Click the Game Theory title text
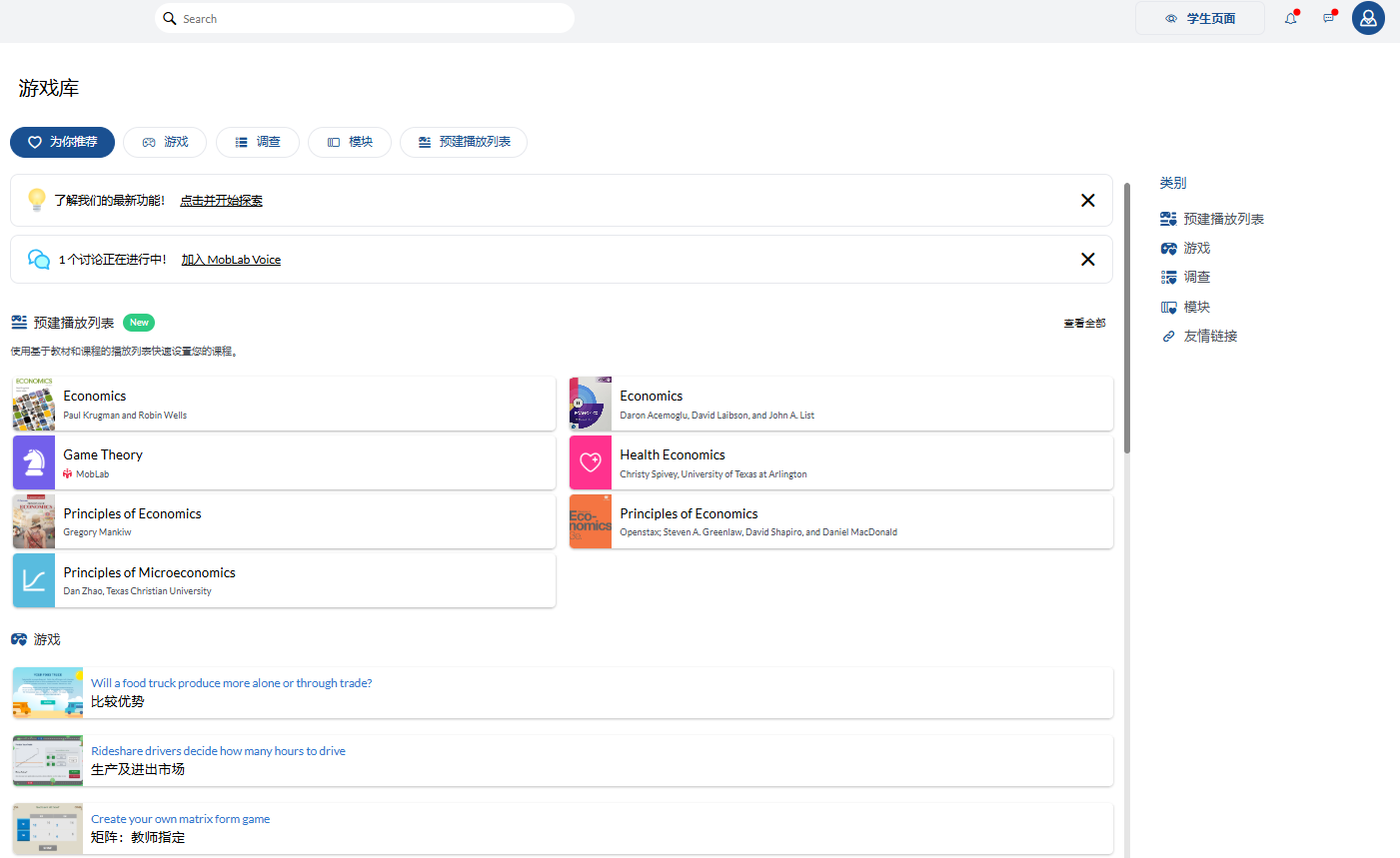 (x=103, y=454)
